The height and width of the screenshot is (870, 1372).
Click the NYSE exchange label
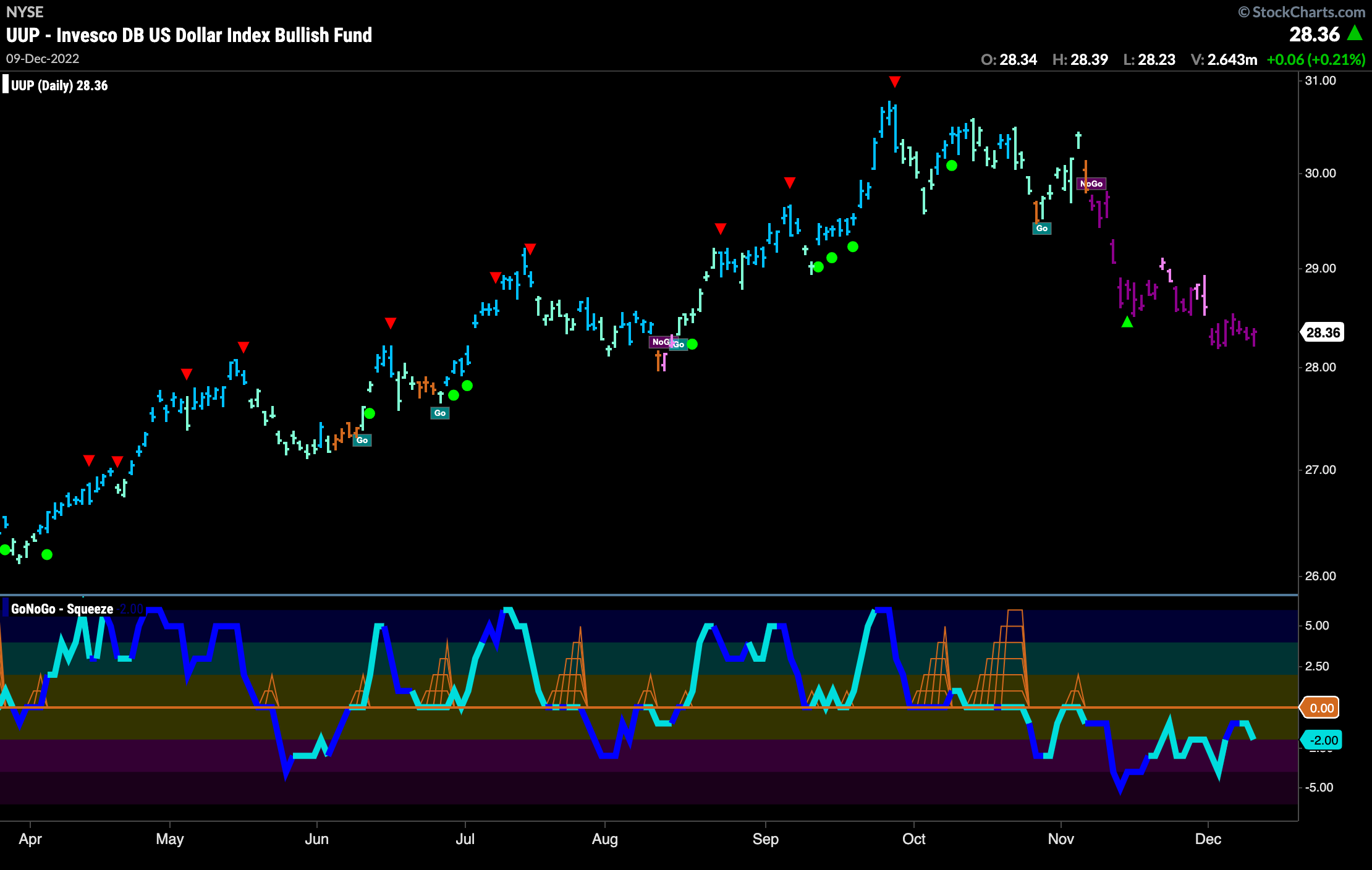[x=25, y=12]
